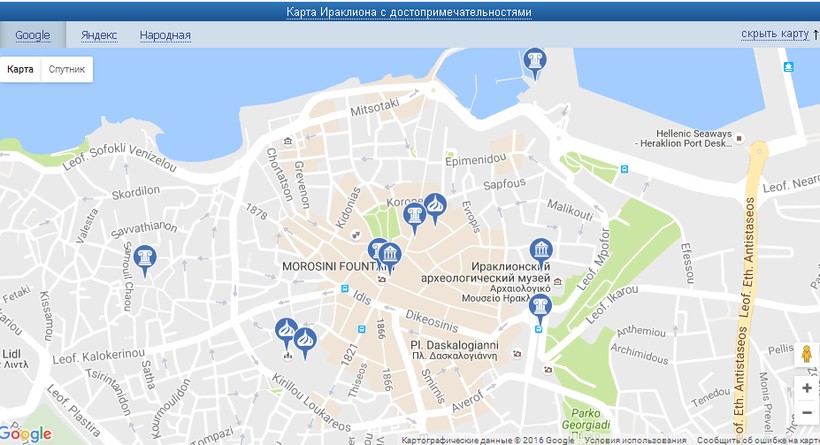This screenshot has height=445, width=820.
Task: Open the Народная map tab
Action: (165, 35)
